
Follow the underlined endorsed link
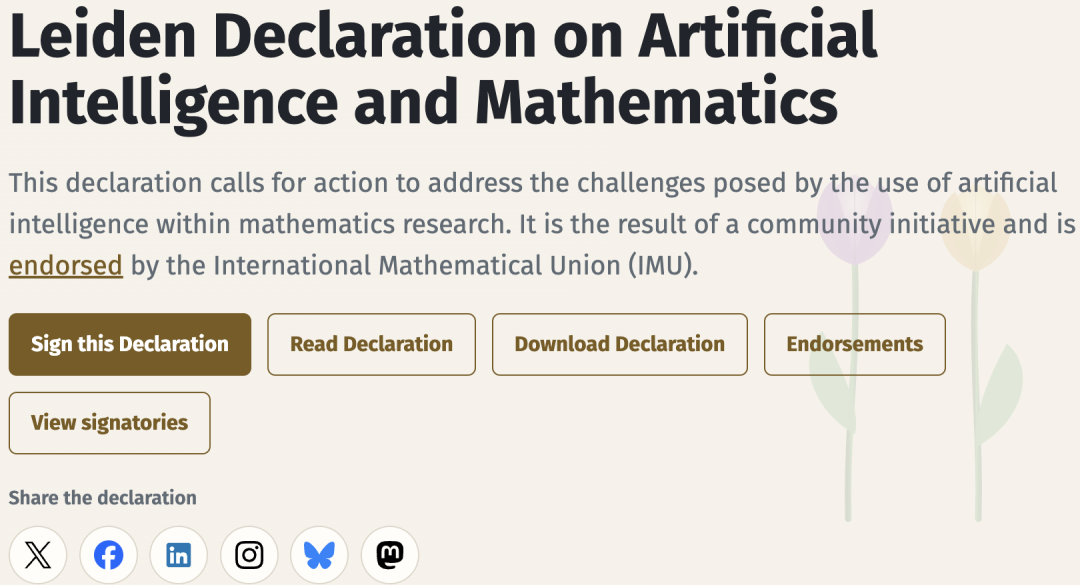click(65, 265)
